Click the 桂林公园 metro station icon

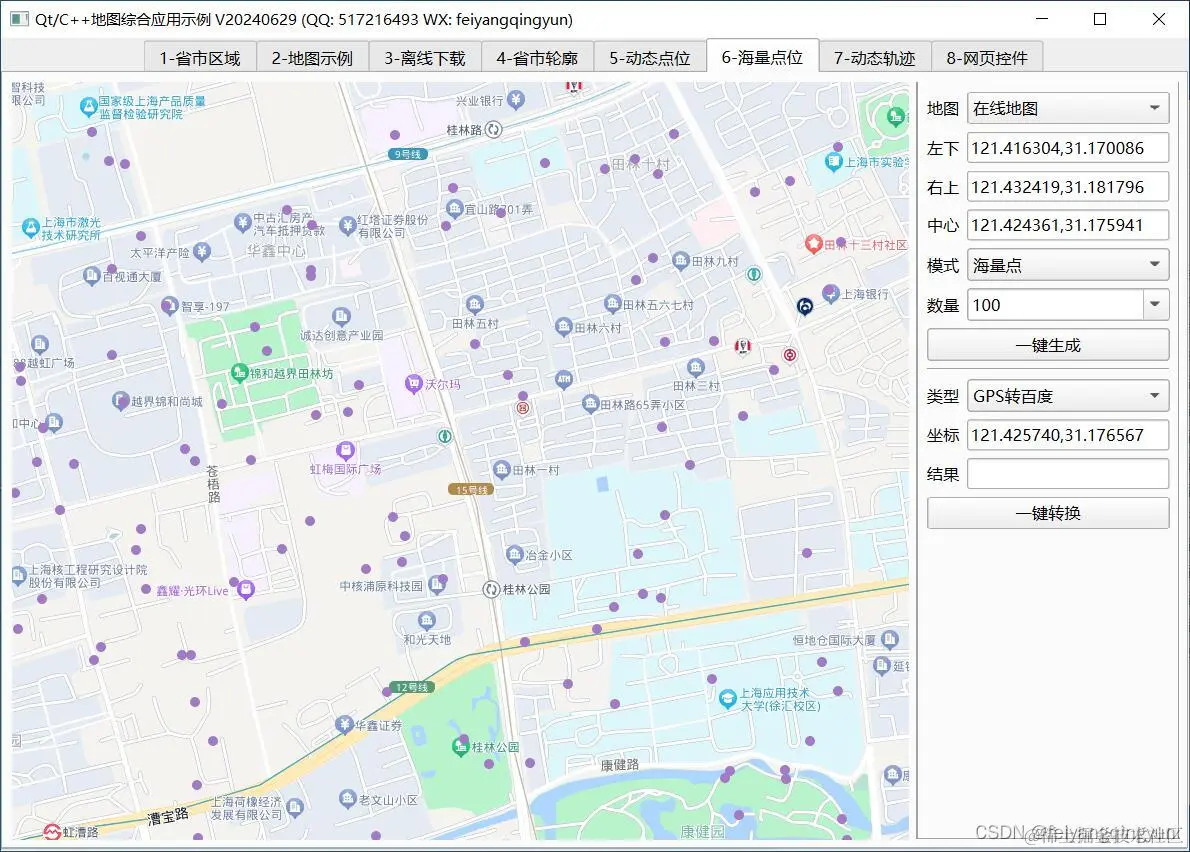click(x=491, y=590)
